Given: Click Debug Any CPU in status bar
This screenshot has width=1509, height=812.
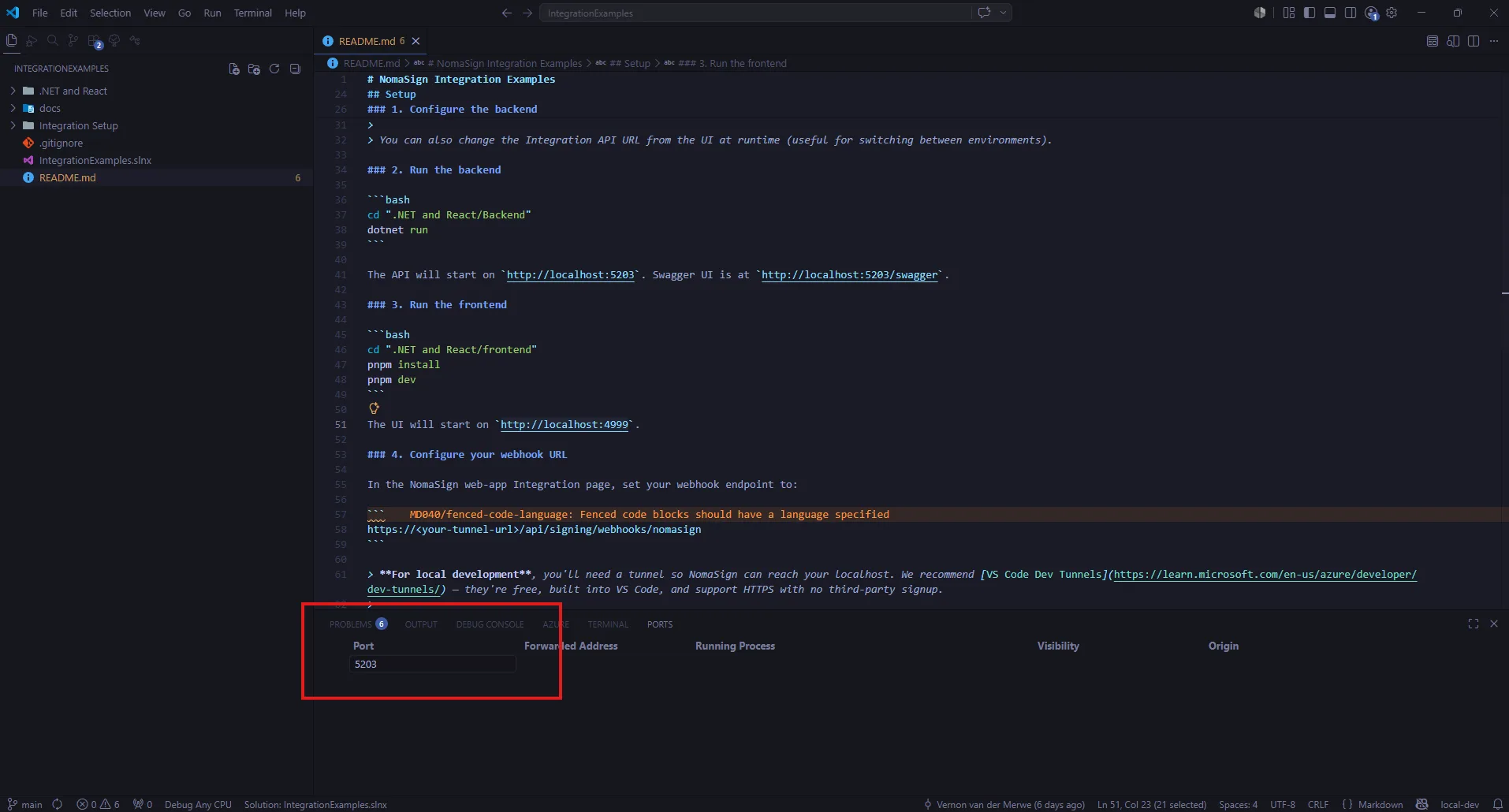Looking at the screenshot, I should [198, 804].
